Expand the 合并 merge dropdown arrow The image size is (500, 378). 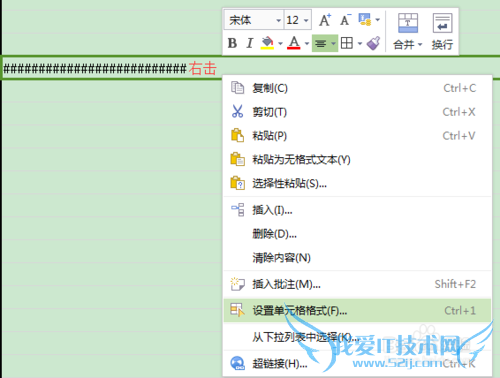click(x=420, y=44)
